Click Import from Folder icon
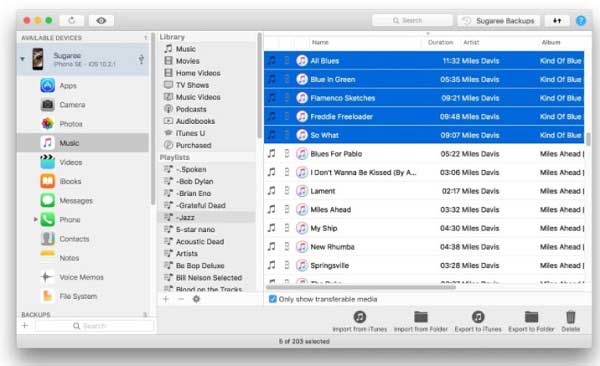 point(421,317)
